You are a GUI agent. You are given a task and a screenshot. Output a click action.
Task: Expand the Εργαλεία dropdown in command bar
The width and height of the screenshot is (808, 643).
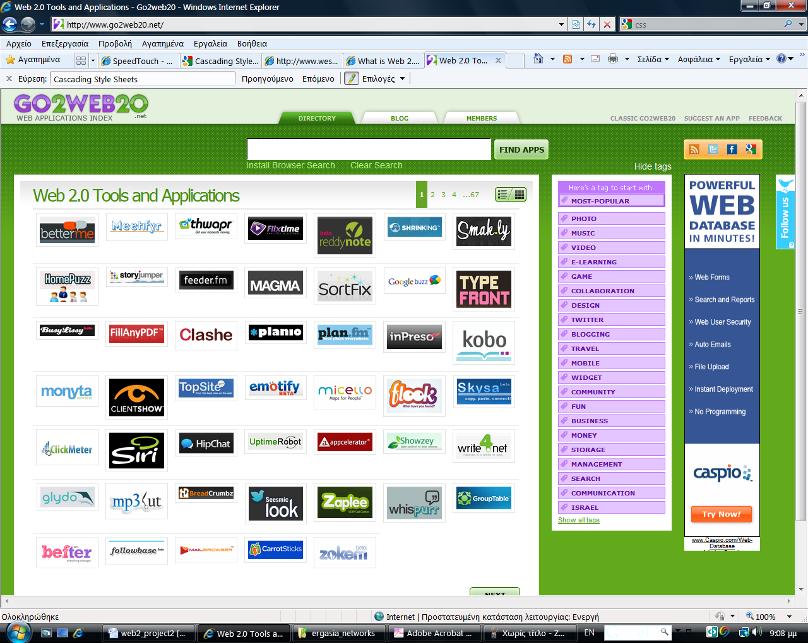click(749, 59)
